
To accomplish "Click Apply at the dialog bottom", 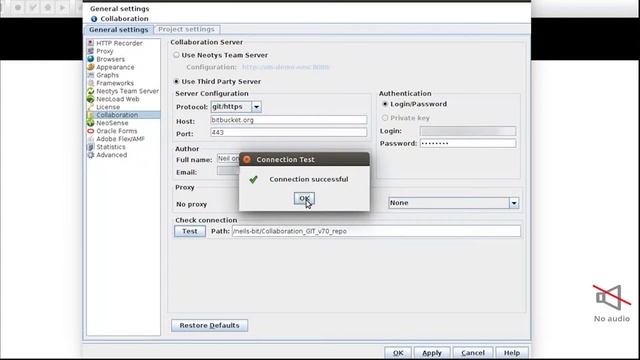I will point(432,353).
